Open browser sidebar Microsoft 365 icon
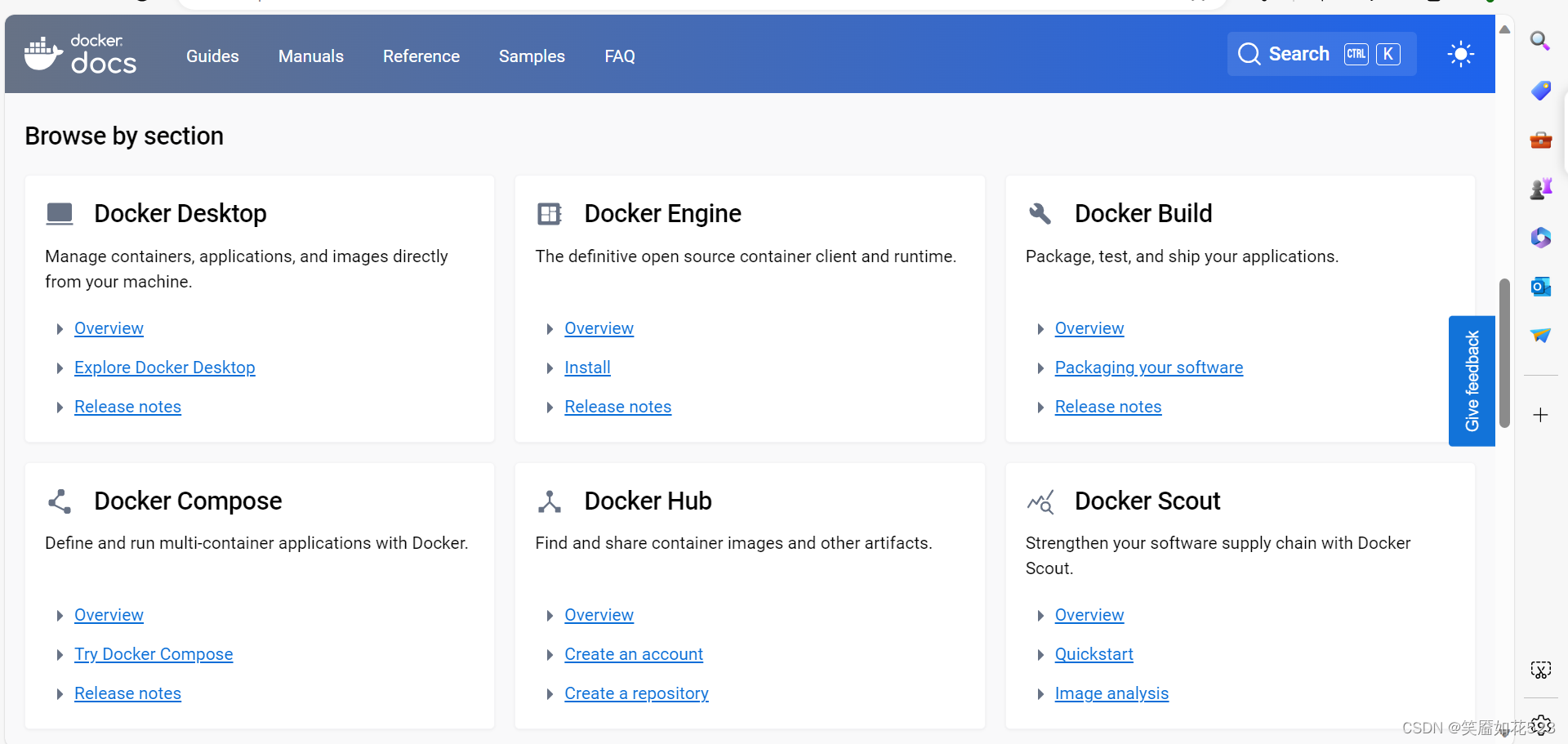This screenshot has width=1568, height=744. point(1540,238)
